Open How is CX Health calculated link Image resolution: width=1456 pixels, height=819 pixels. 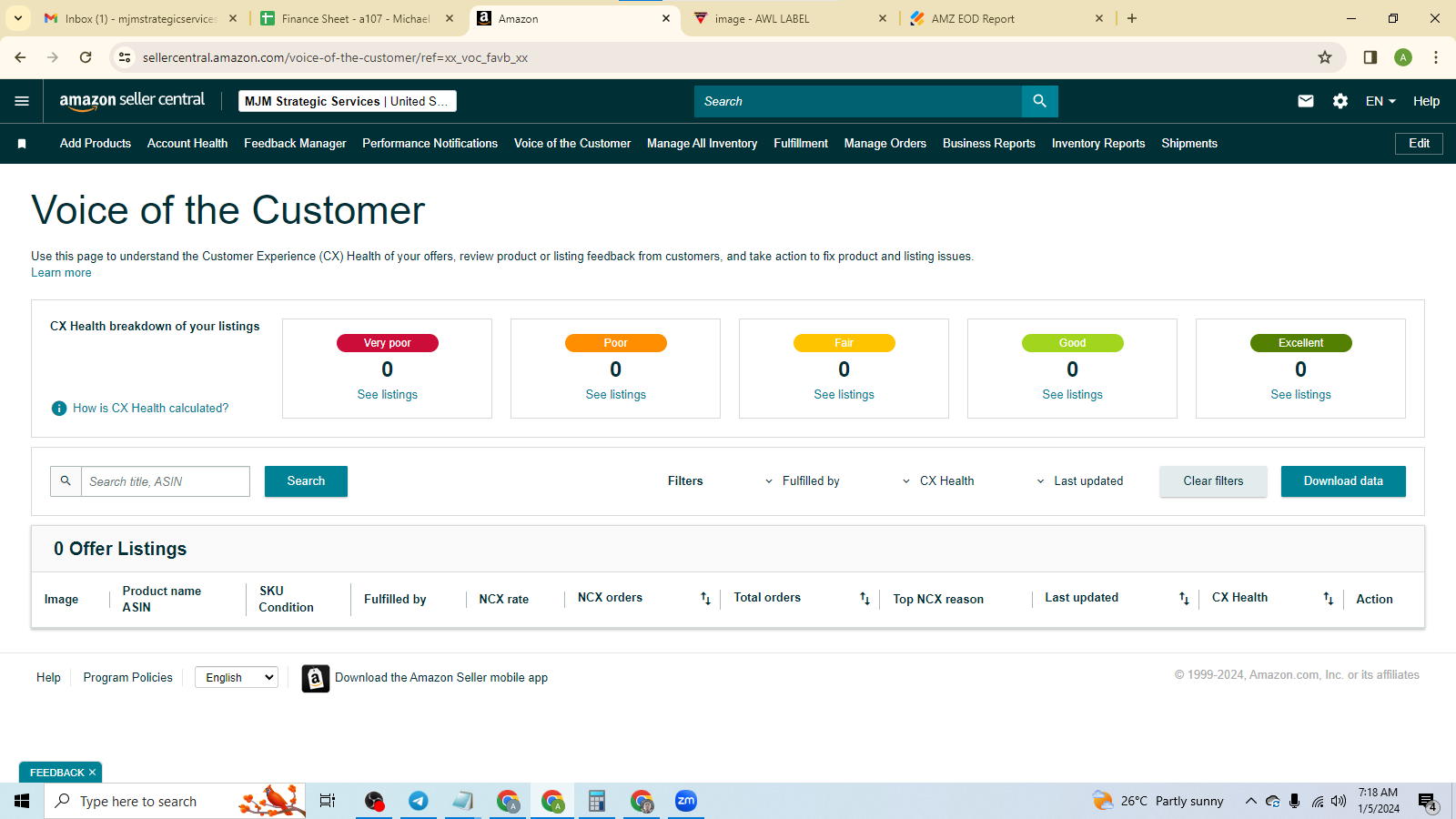click(x=151, y=409)
